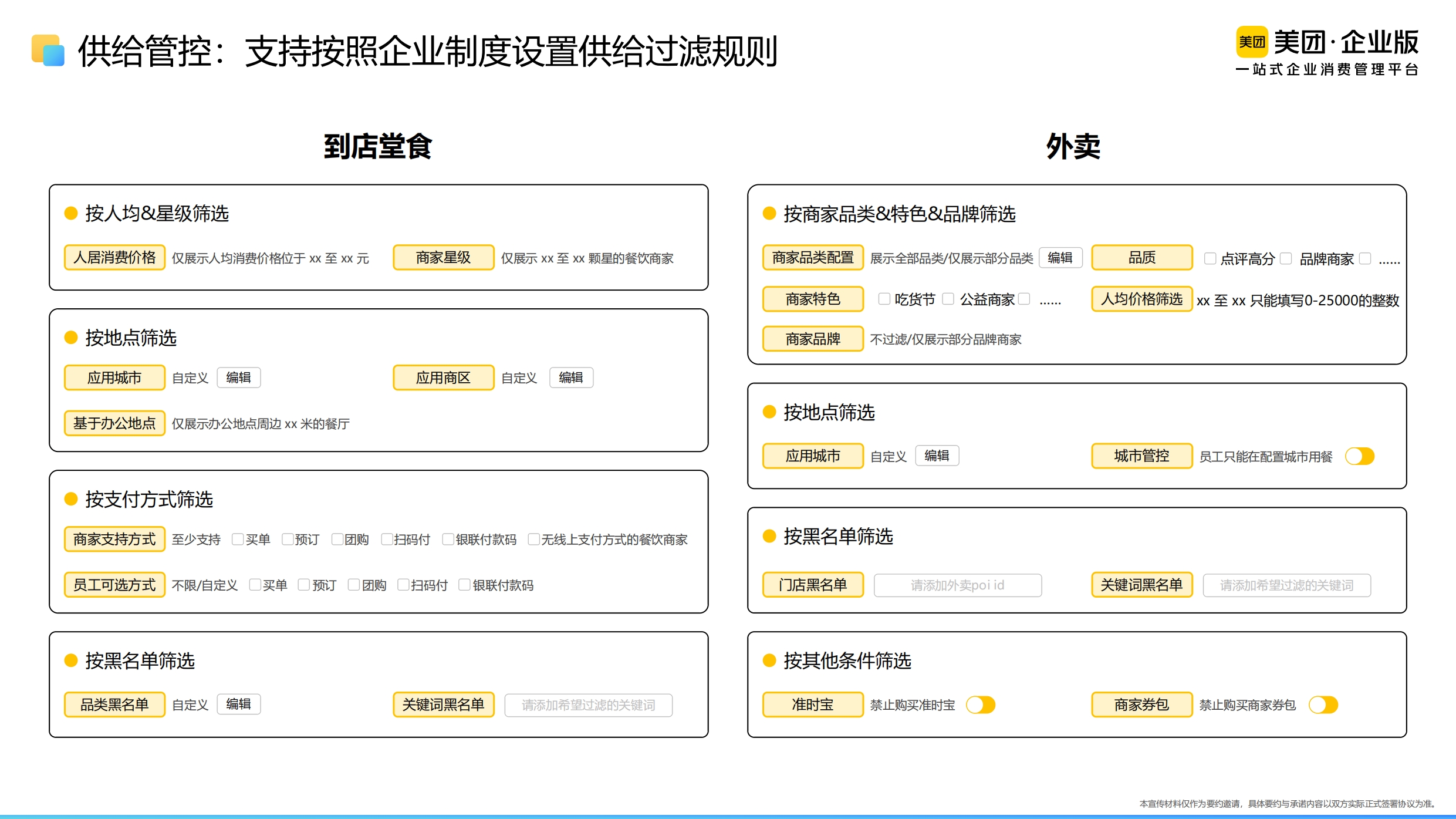Click the 门店黑名单 label
Screen dimensions: 1456x819
point(813,585)
